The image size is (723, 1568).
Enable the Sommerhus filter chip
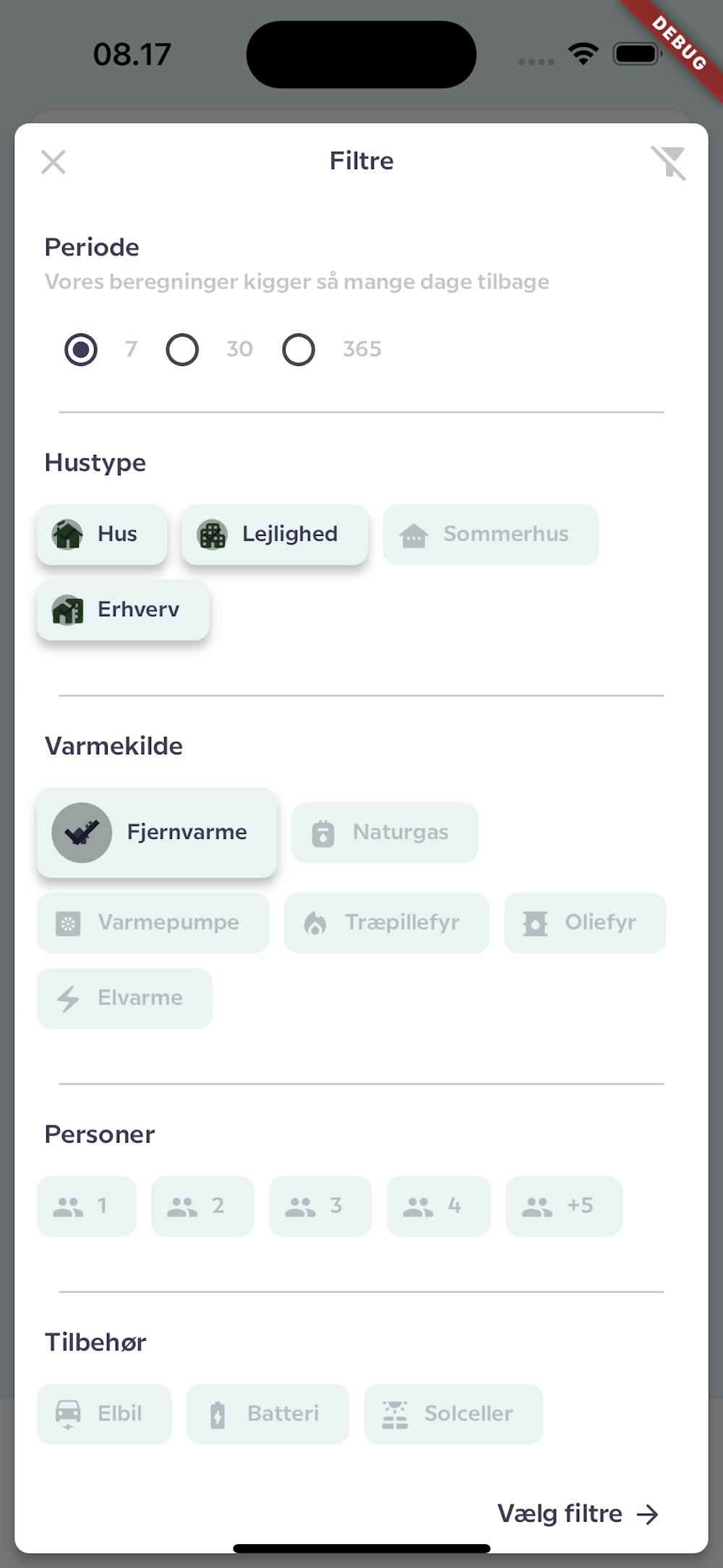click(491, 534)
